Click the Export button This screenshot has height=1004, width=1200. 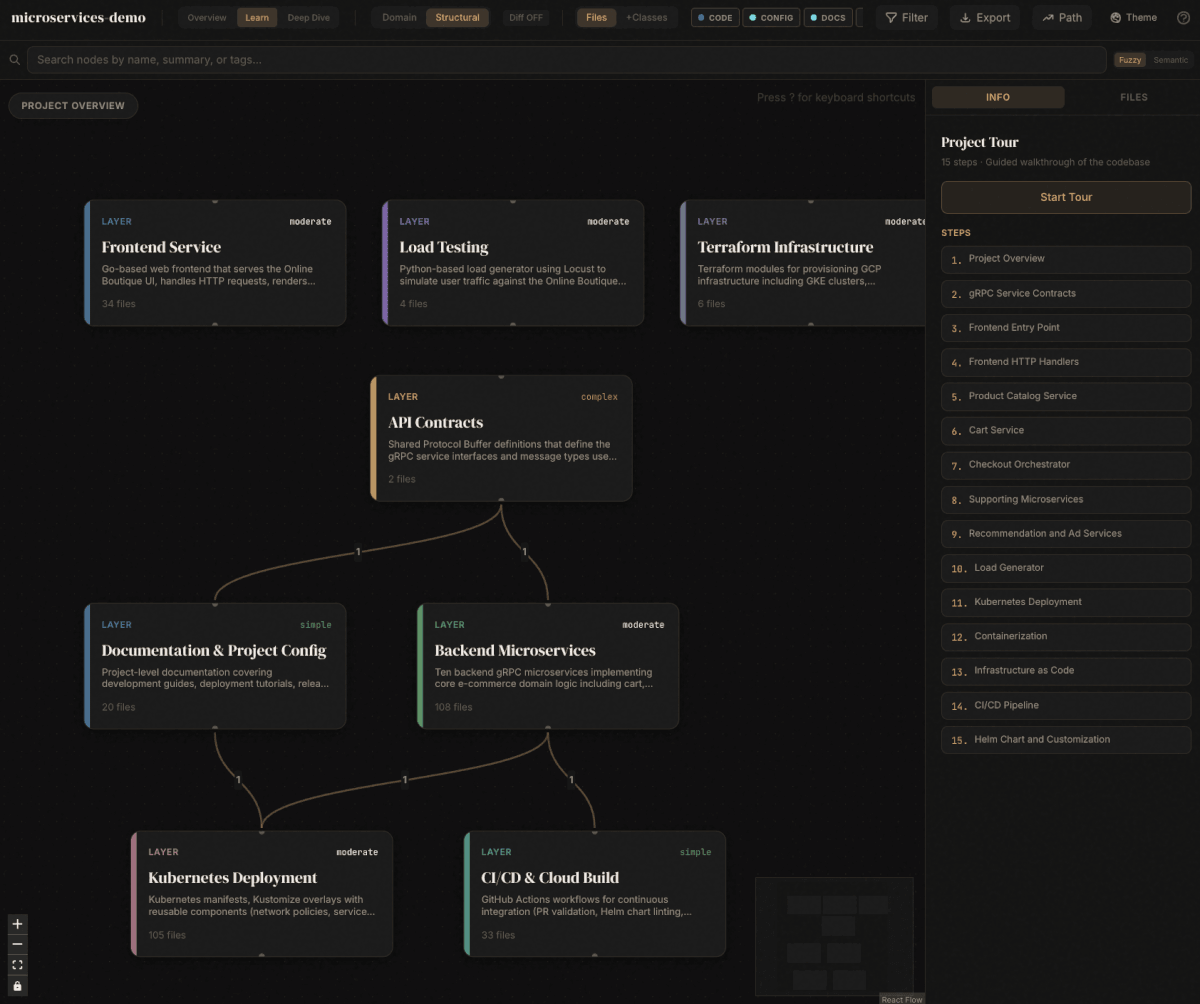[985, 18]
